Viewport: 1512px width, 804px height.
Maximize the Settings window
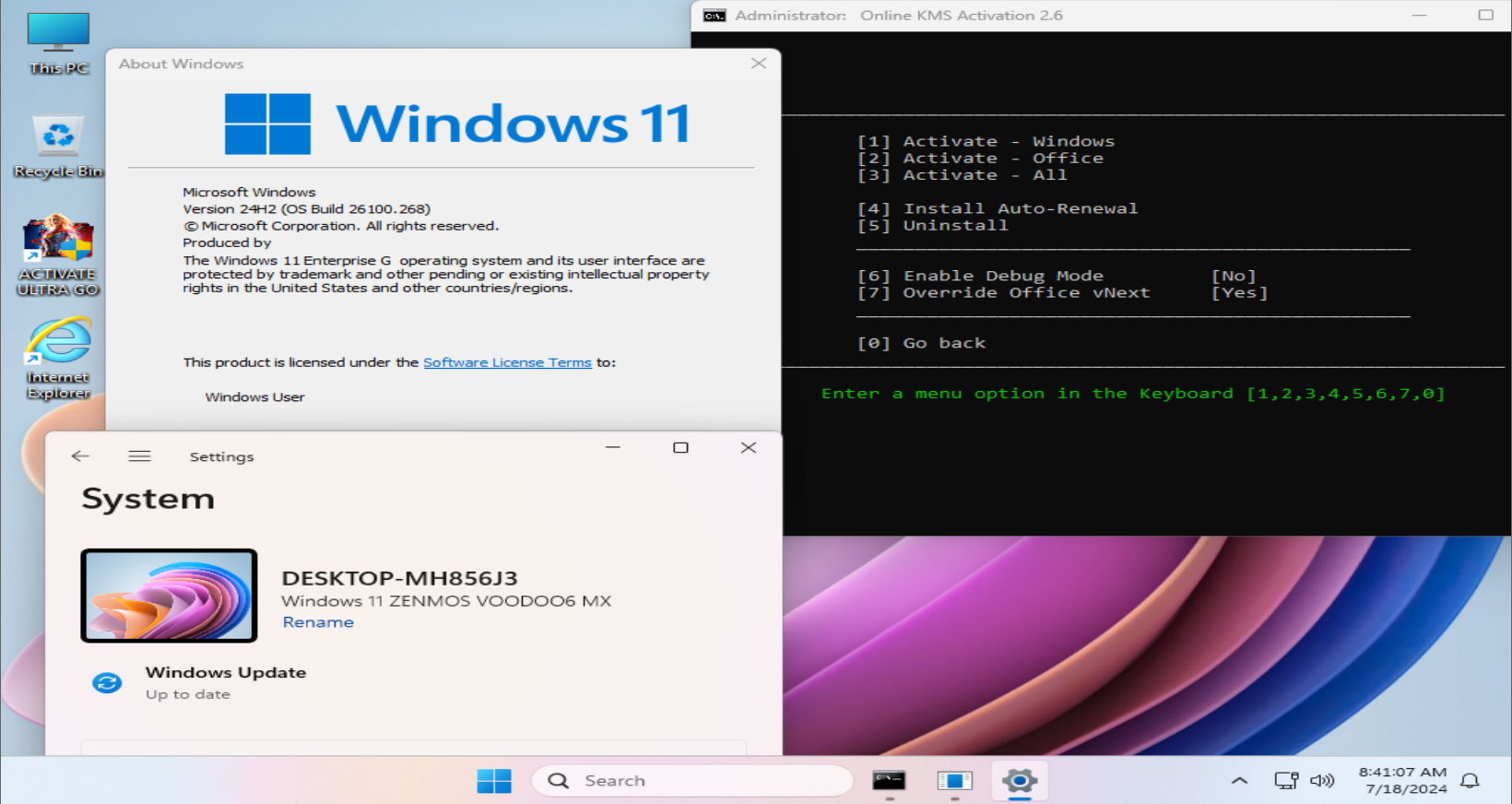[680, 447]
